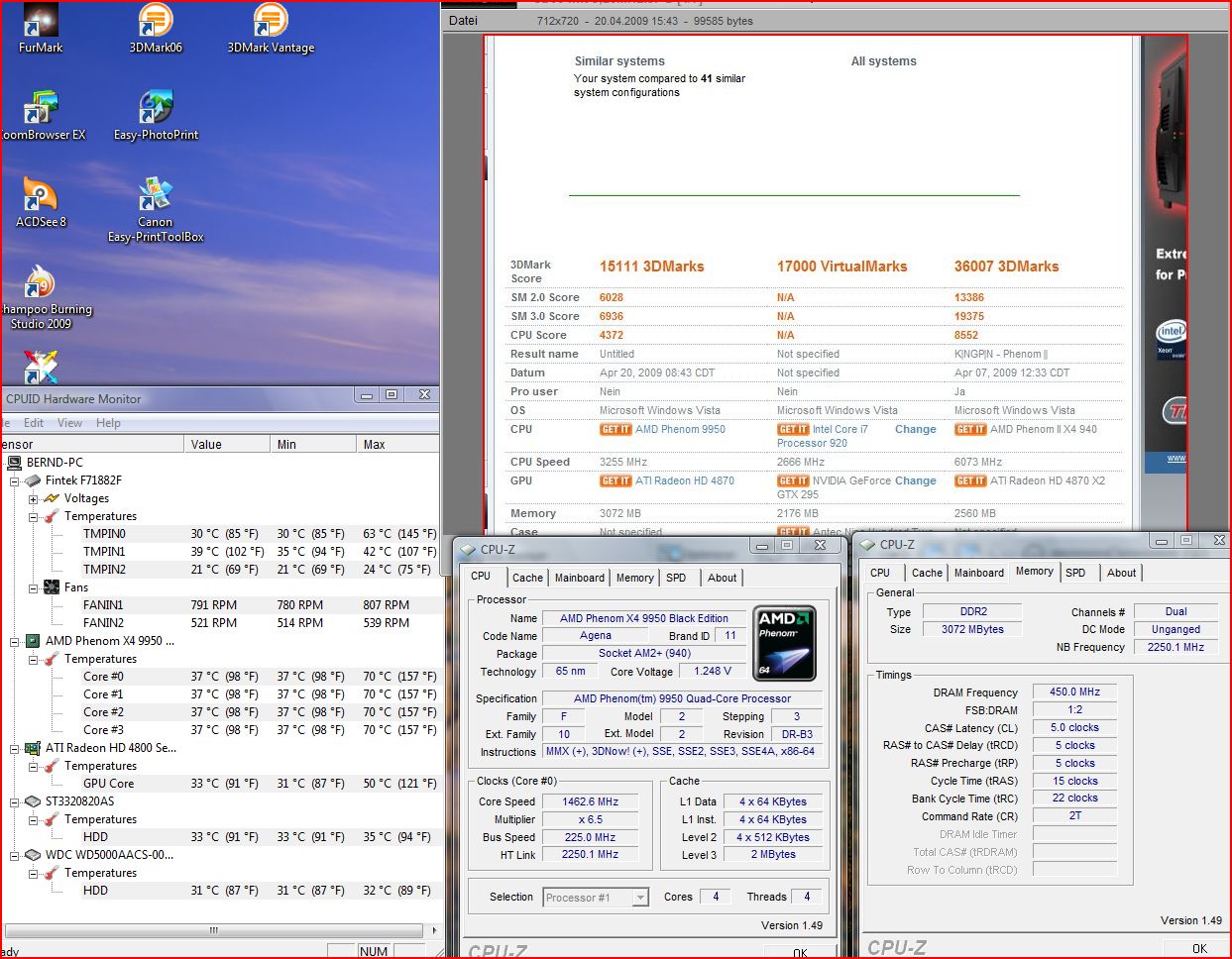Open the Processor #1 selection dropdown
The image size is (1232, 959).
point(640,898)
